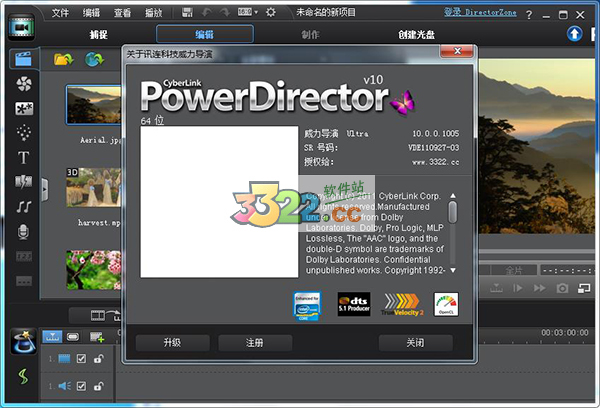Select the pink flowers thumbnail
The image size is (600, 408).
point(94,270)
